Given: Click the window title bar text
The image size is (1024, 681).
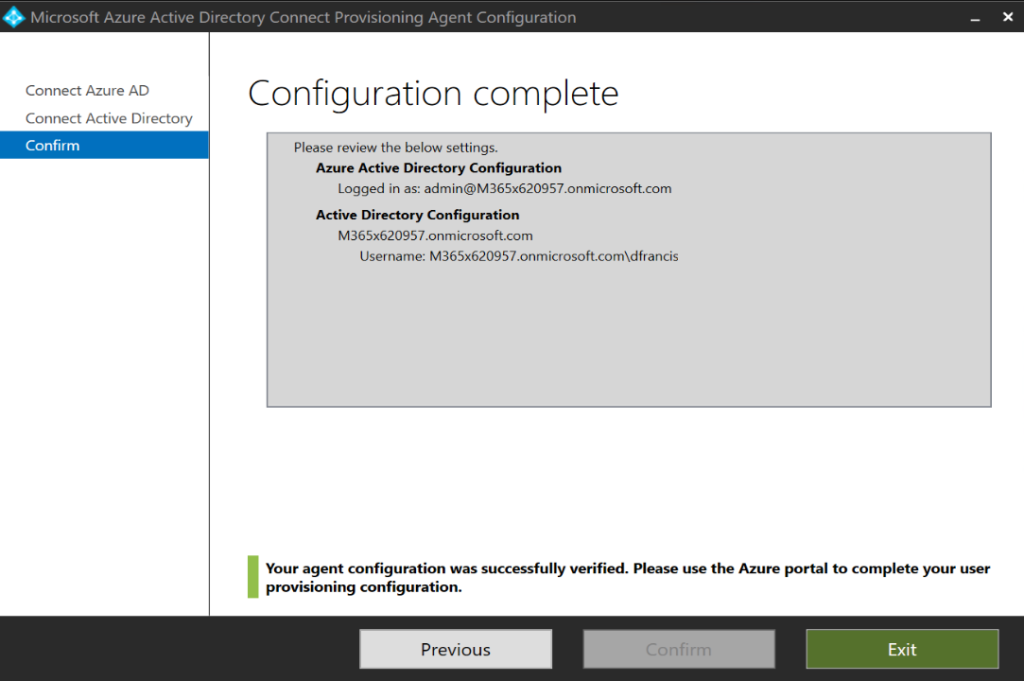Looking at the screenshot, I should click(303, 16).
